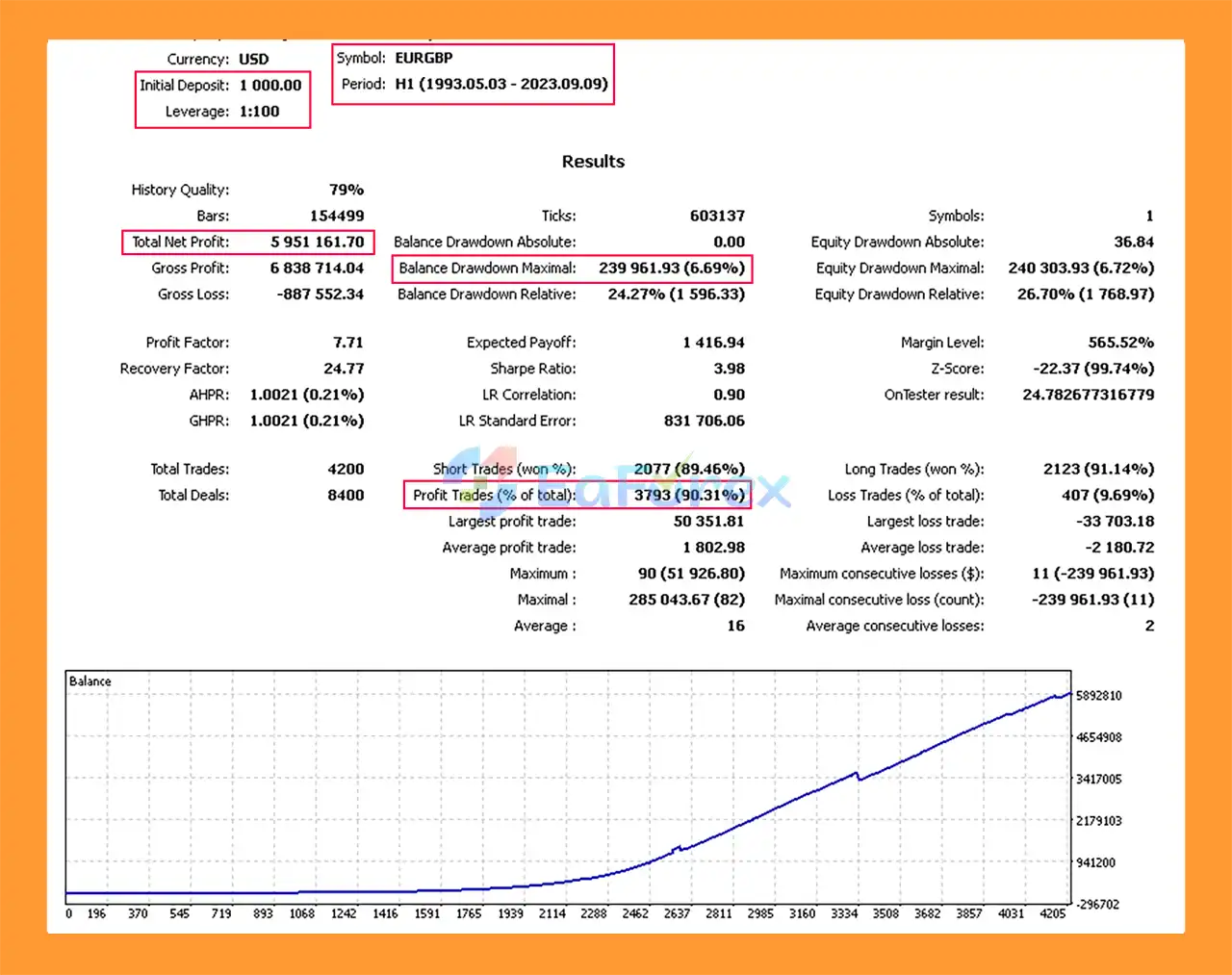Screen dimensions: 1232x975
Task: Select the H1 period date range
Action: 501,84
